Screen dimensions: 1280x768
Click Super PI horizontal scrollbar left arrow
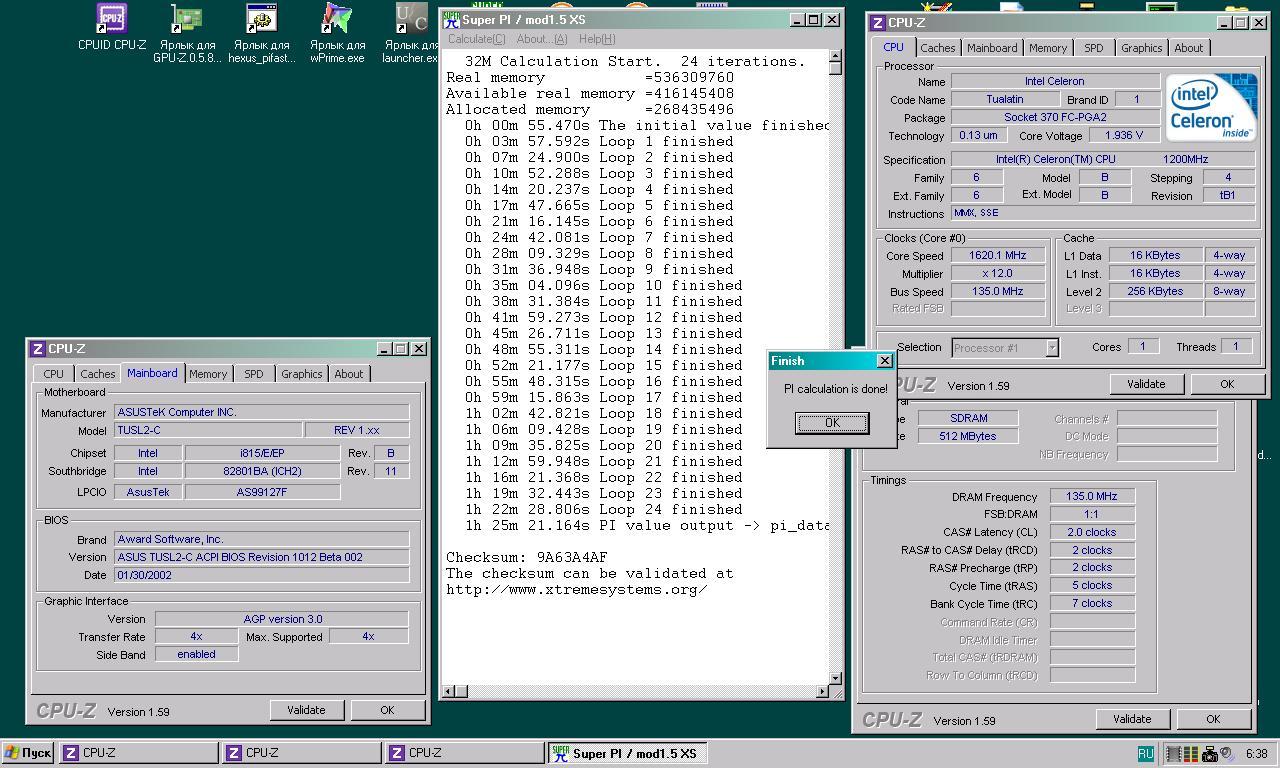coord(449,691)
